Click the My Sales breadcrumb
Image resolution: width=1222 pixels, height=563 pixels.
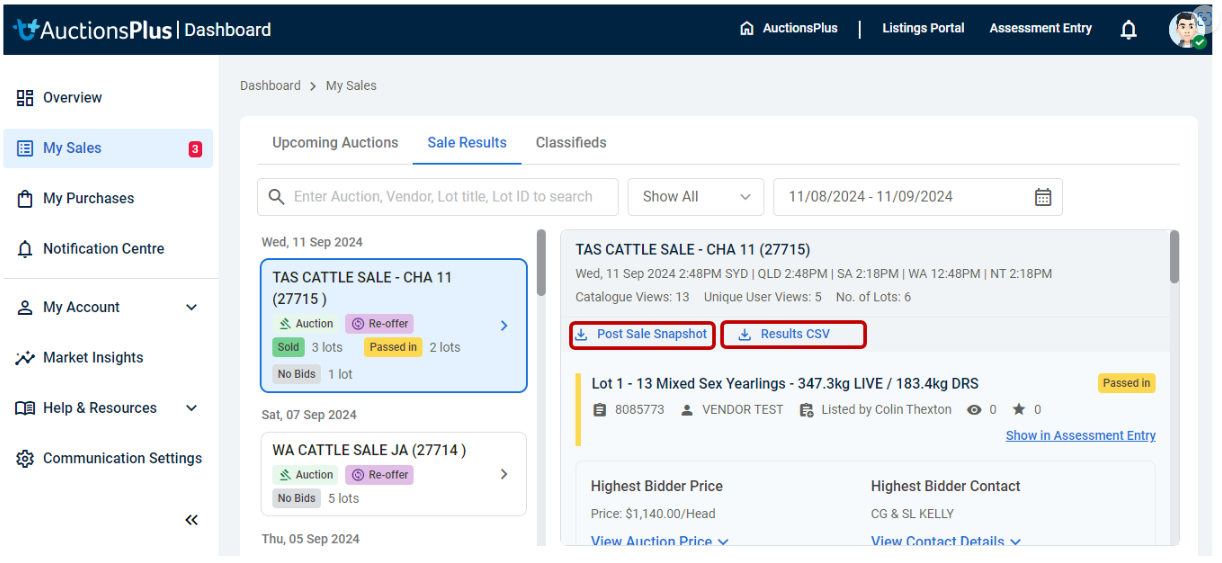pos(351,86)
